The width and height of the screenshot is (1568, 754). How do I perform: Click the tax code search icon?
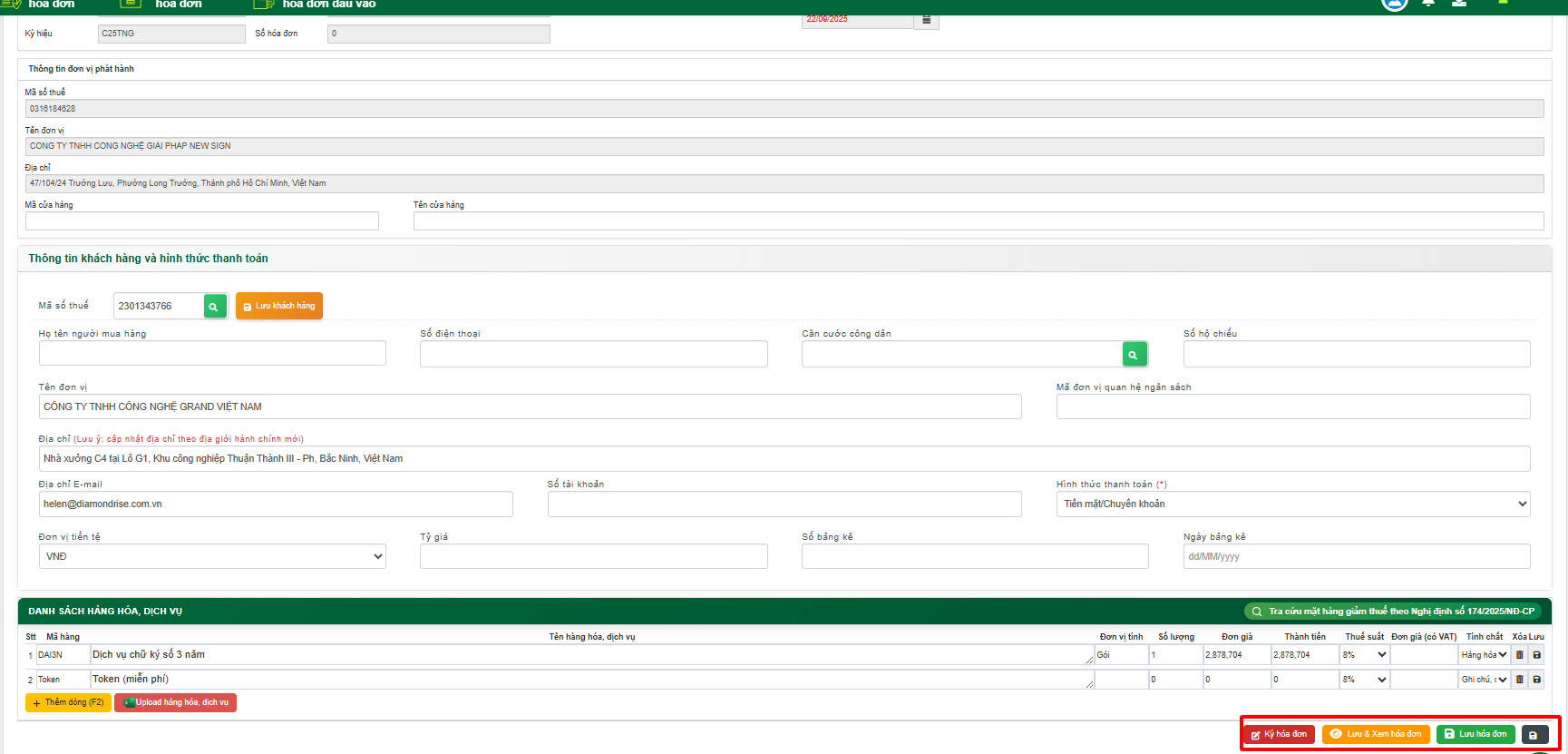[x=215, y=307]
